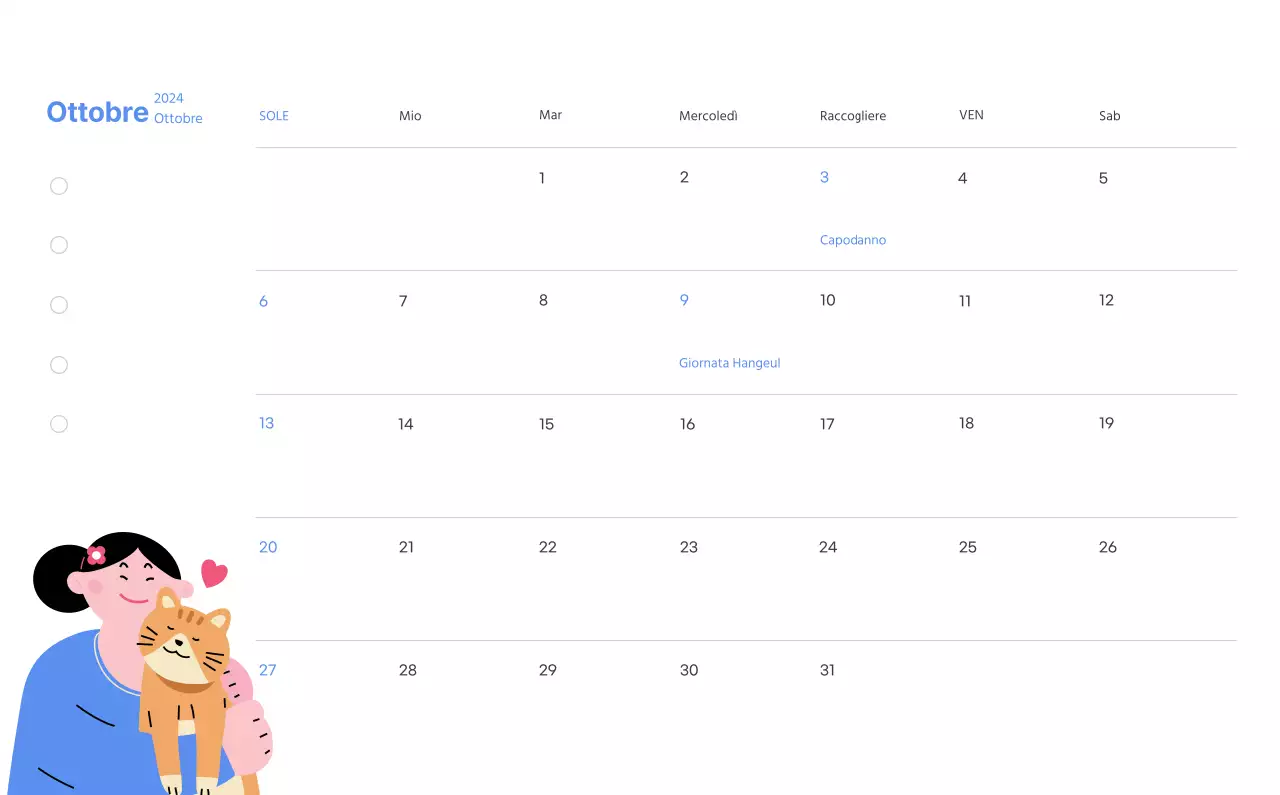Click the 2024 year label
The image size is (1280, 795).
coord(168,98)
